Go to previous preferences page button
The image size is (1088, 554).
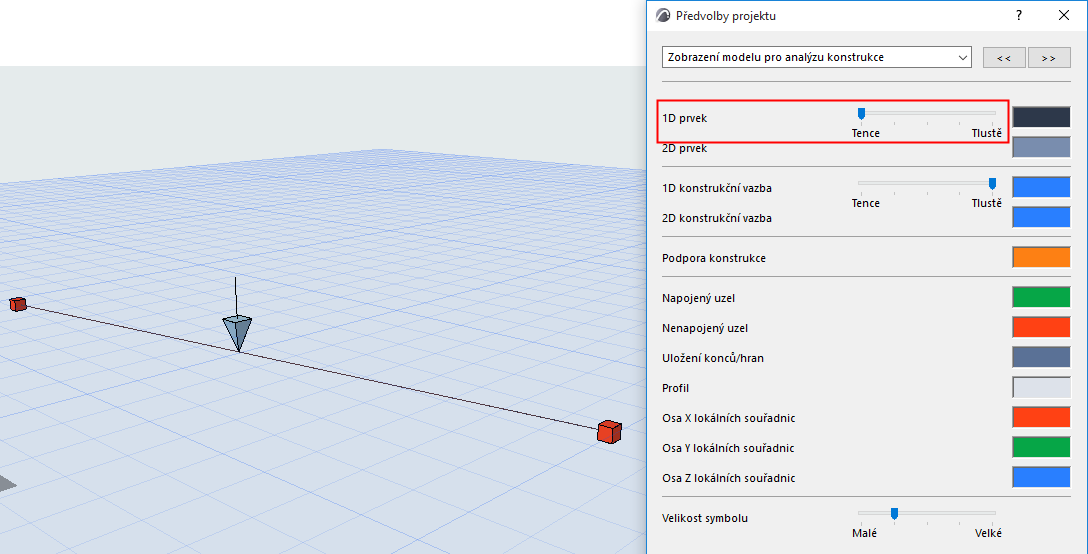tap(1004, 58)
